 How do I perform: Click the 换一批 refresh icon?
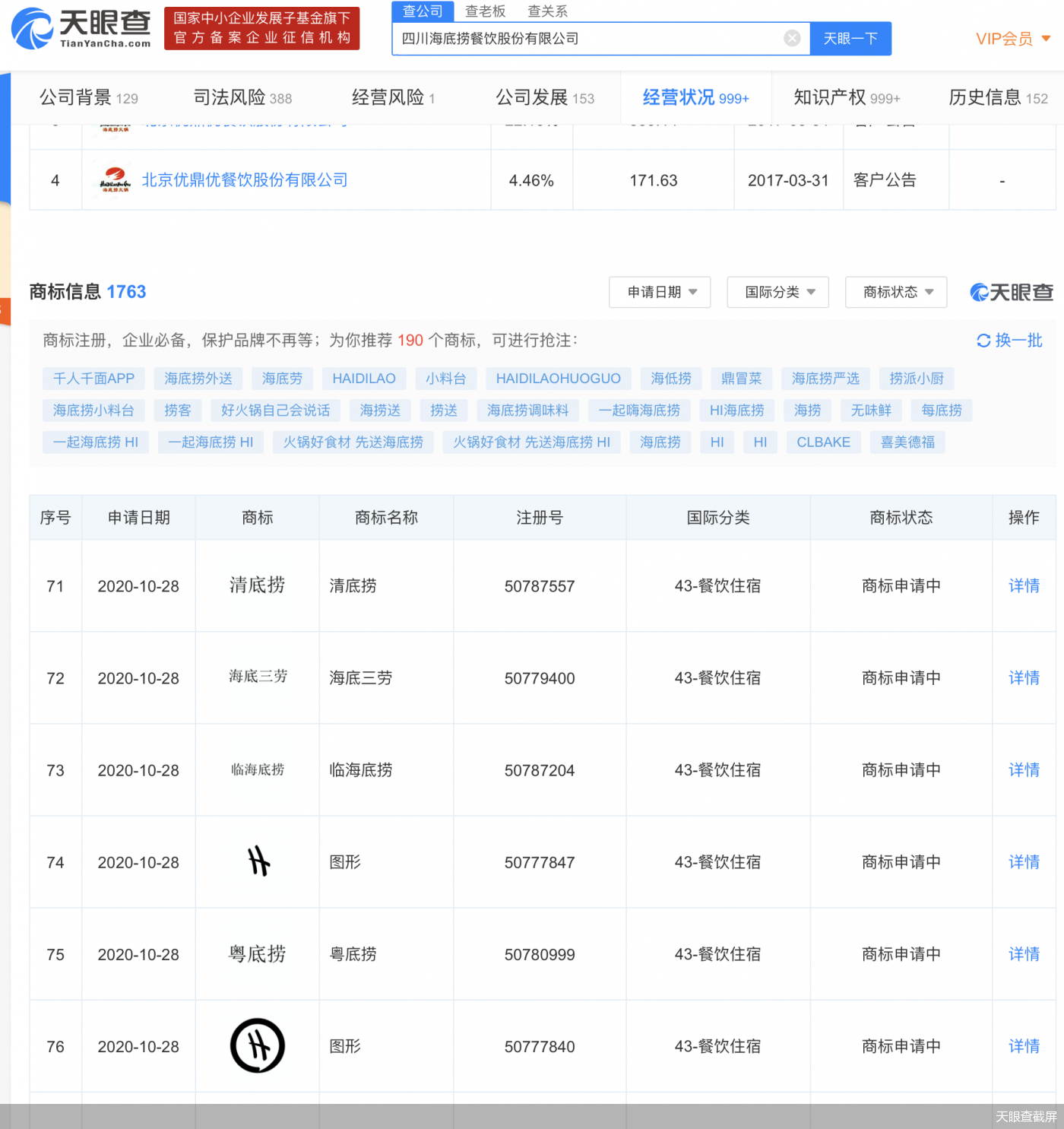pos(983,341)
